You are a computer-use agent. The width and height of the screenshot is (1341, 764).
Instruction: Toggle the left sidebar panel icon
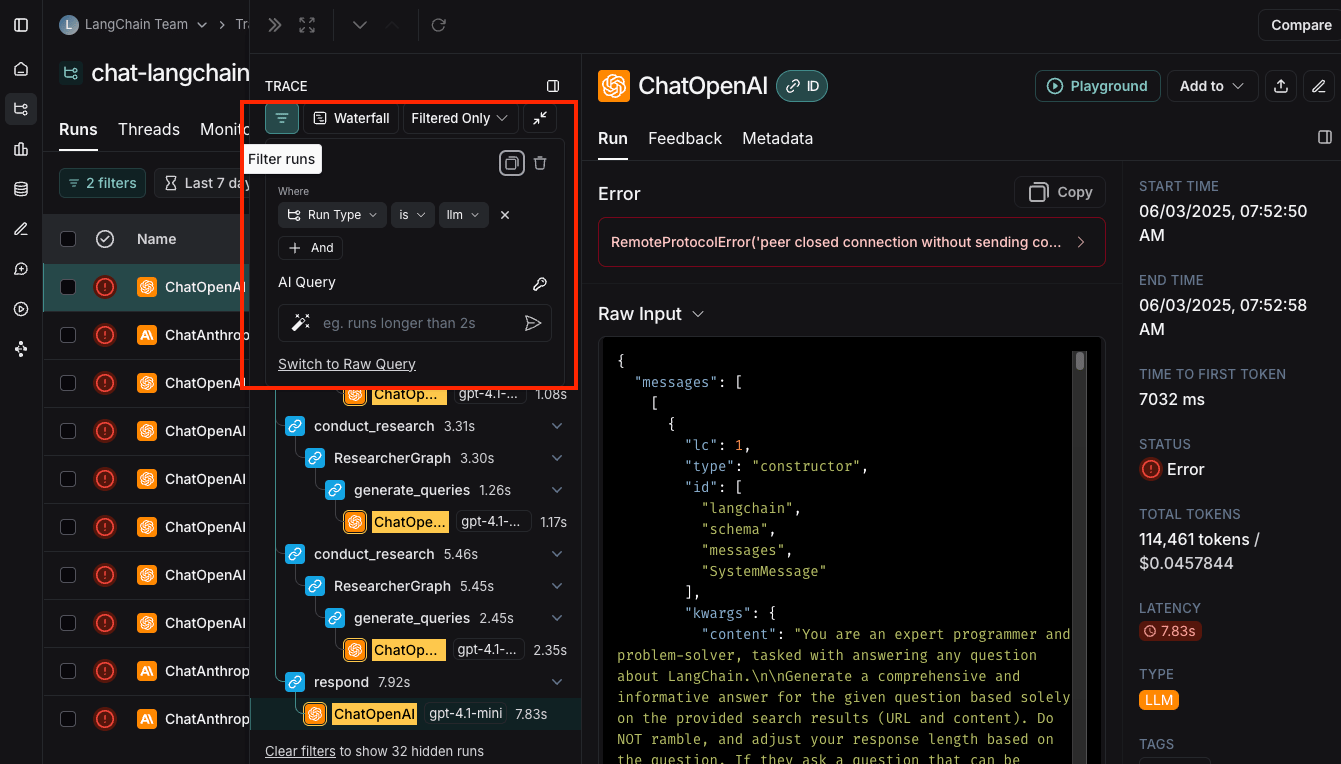(21, 25)
